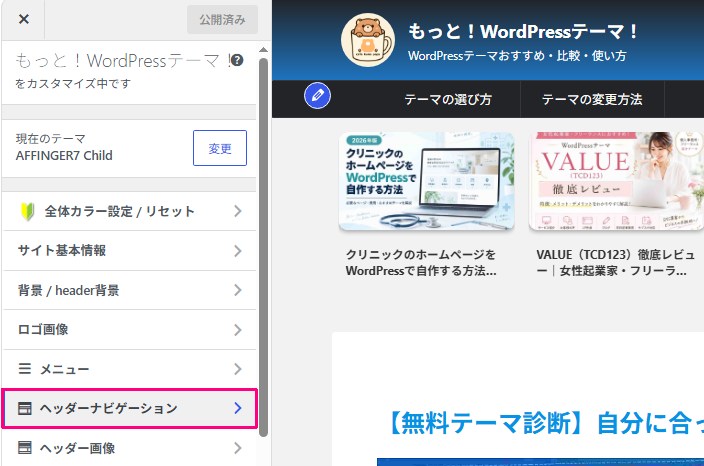Click VALUE（TCD123）徹底レビュー article title link
This screenshot has width=704, height=466.
pyautogui.click(x=616, y=263)
